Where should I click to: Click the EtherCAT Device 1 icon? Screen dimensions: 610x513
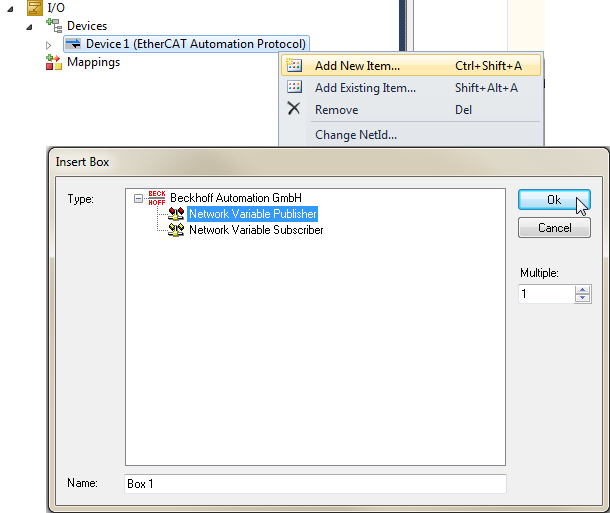[x=73, y=44]
